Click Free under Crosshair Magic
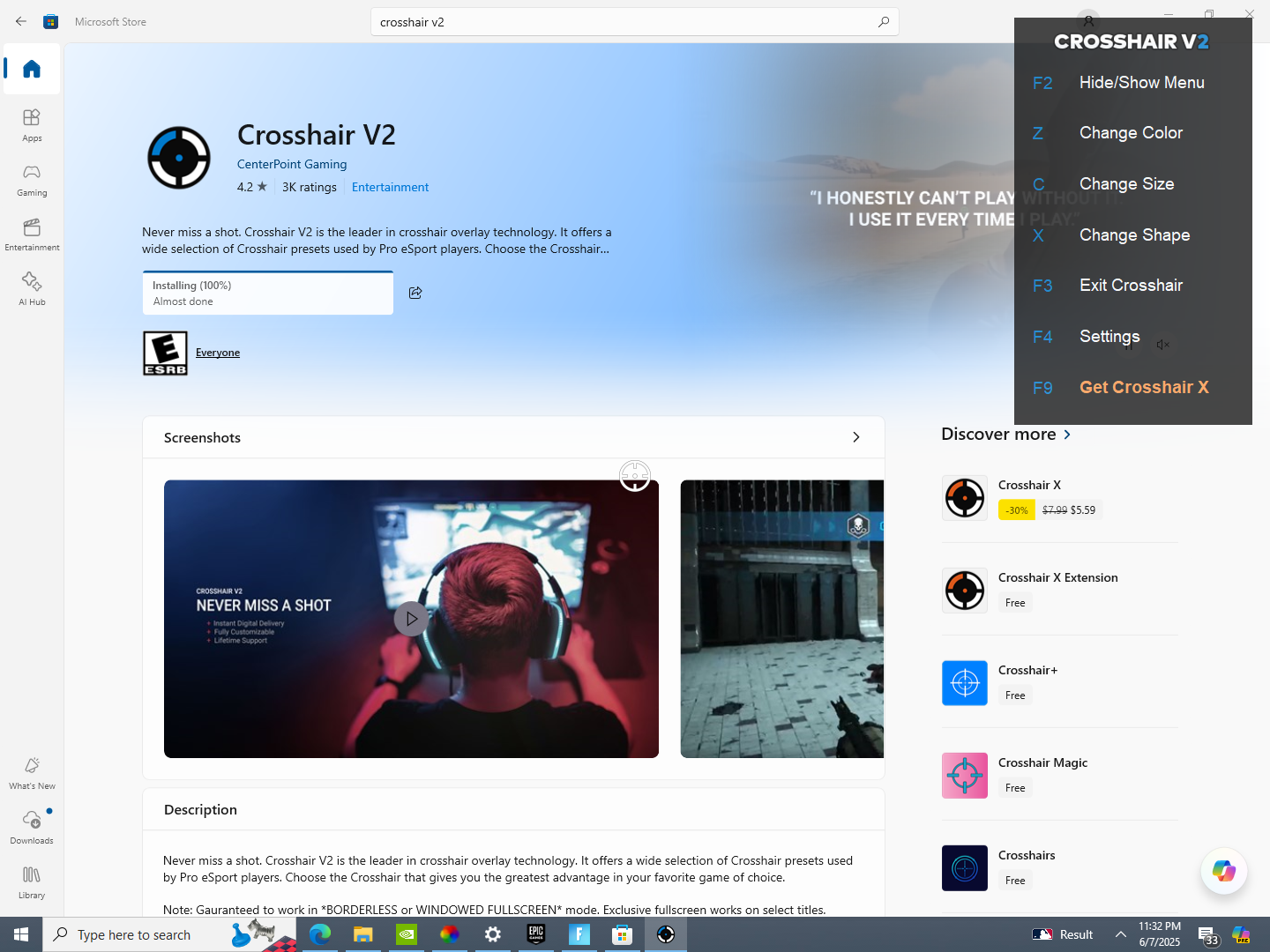 (1015, 788)
